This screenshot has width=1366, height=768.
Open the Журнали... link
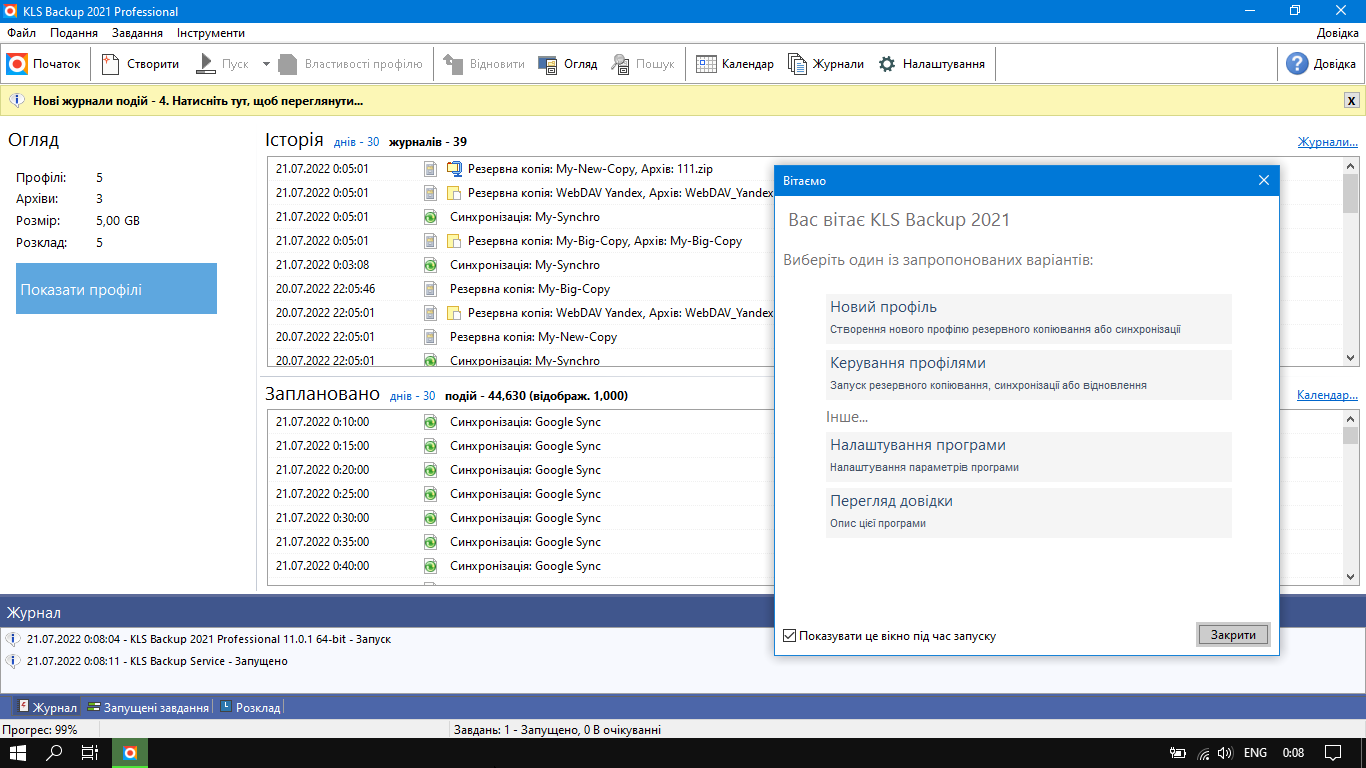coord(1328,142)
